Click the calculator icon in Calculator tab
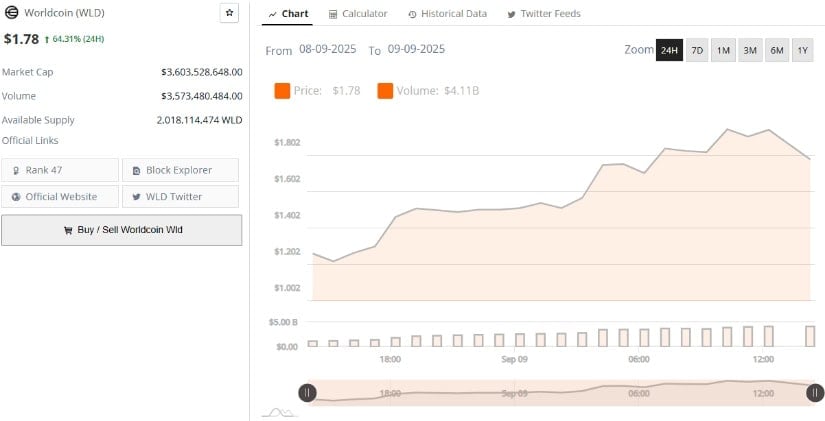The image size is (825, 421). [333, 15]
